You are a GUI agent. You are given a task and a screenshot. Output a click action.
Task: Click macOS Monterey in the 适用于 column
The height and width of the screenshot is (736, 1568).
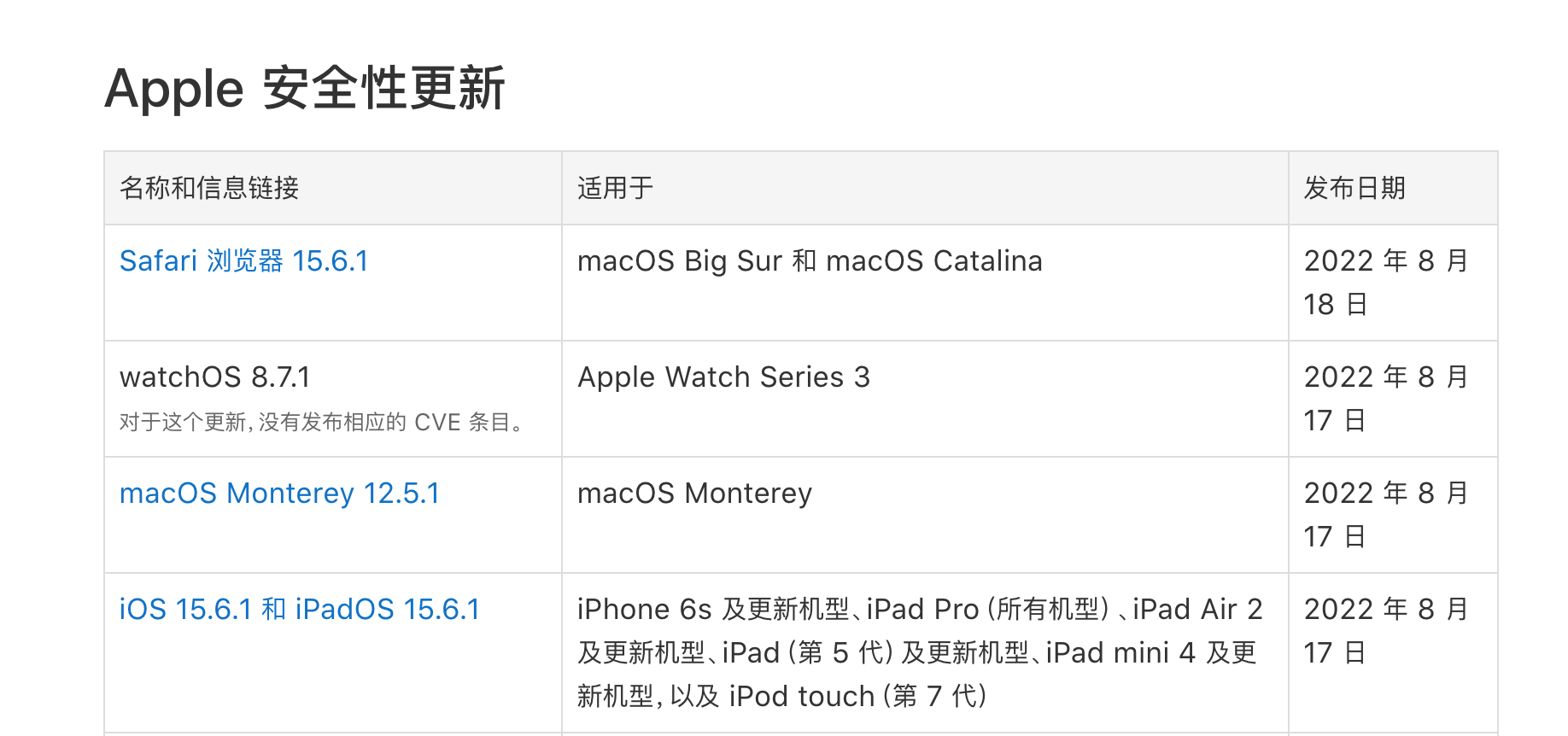(x=694, y=494)
